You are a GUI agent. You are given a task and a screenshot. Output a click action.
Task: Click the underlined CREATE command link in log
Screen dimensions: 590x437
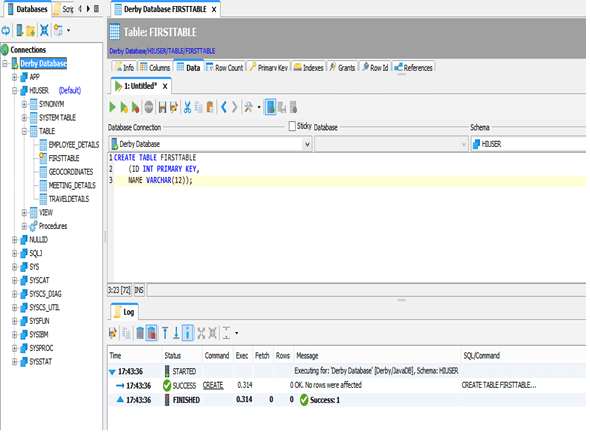point(213,385)
